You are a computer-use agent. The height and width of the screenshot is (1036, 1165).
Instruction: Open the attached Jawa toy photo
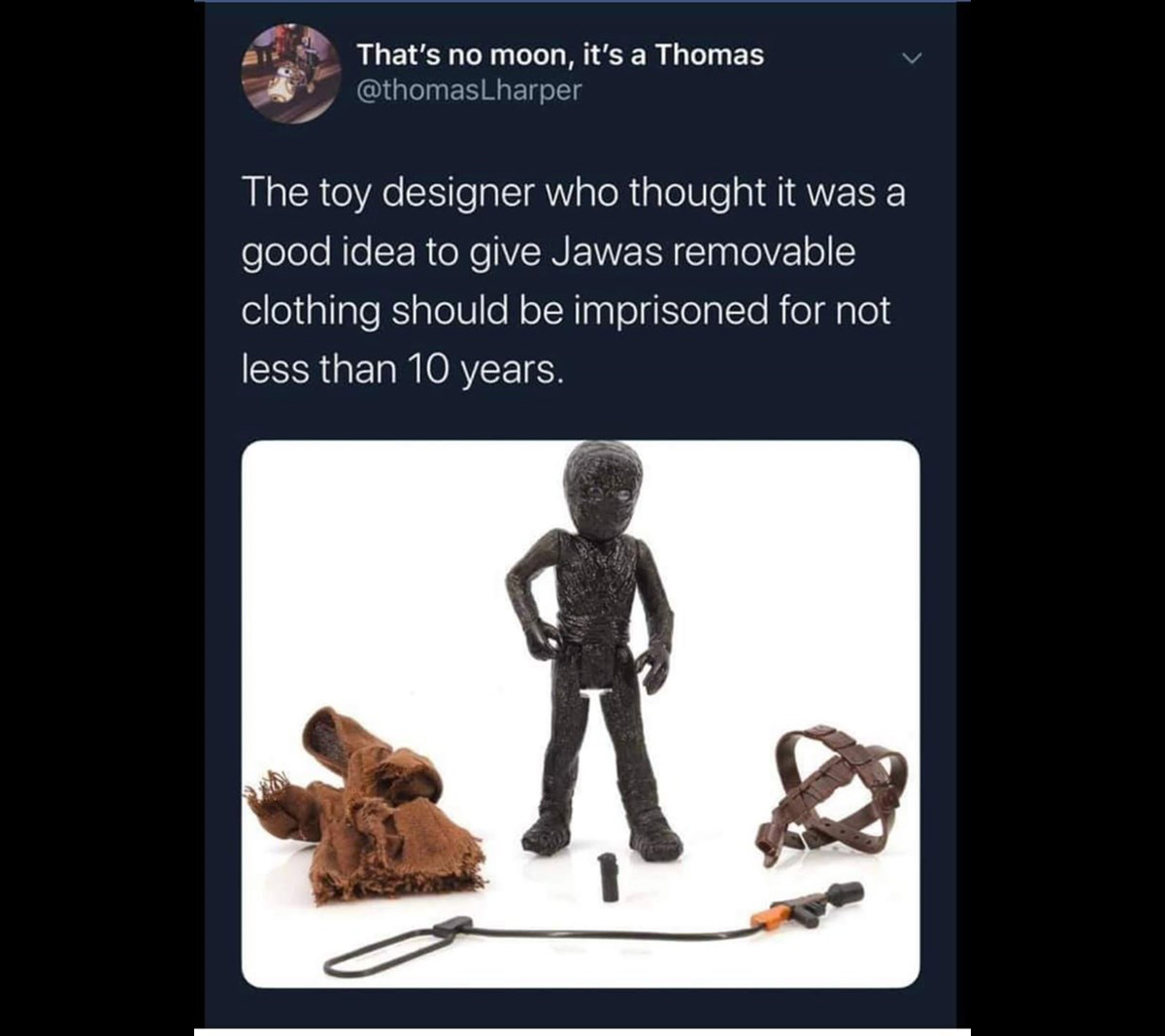click(x=581, y=715)
